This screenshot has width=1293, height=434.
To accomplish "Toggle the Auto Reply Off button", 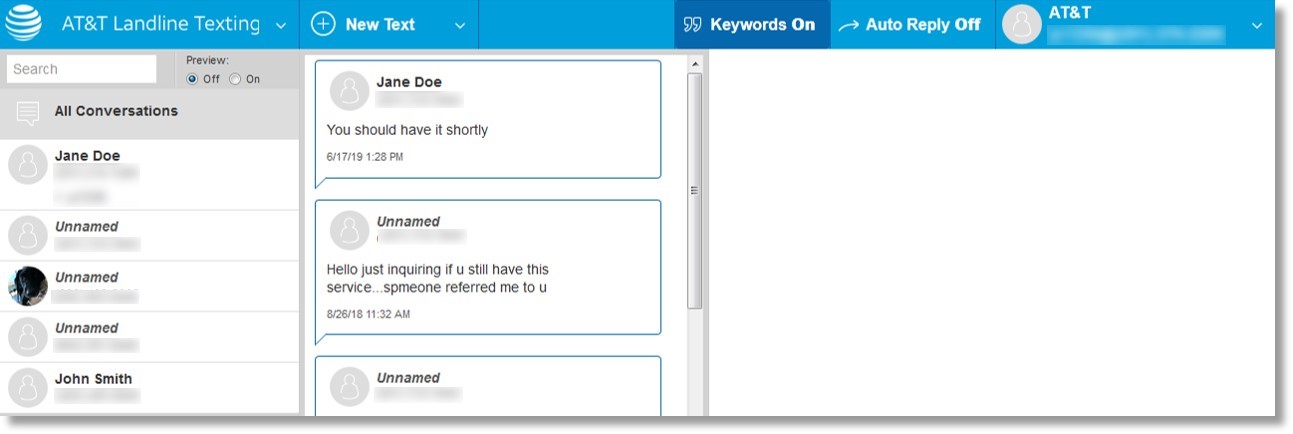I will tap(913, 24).
